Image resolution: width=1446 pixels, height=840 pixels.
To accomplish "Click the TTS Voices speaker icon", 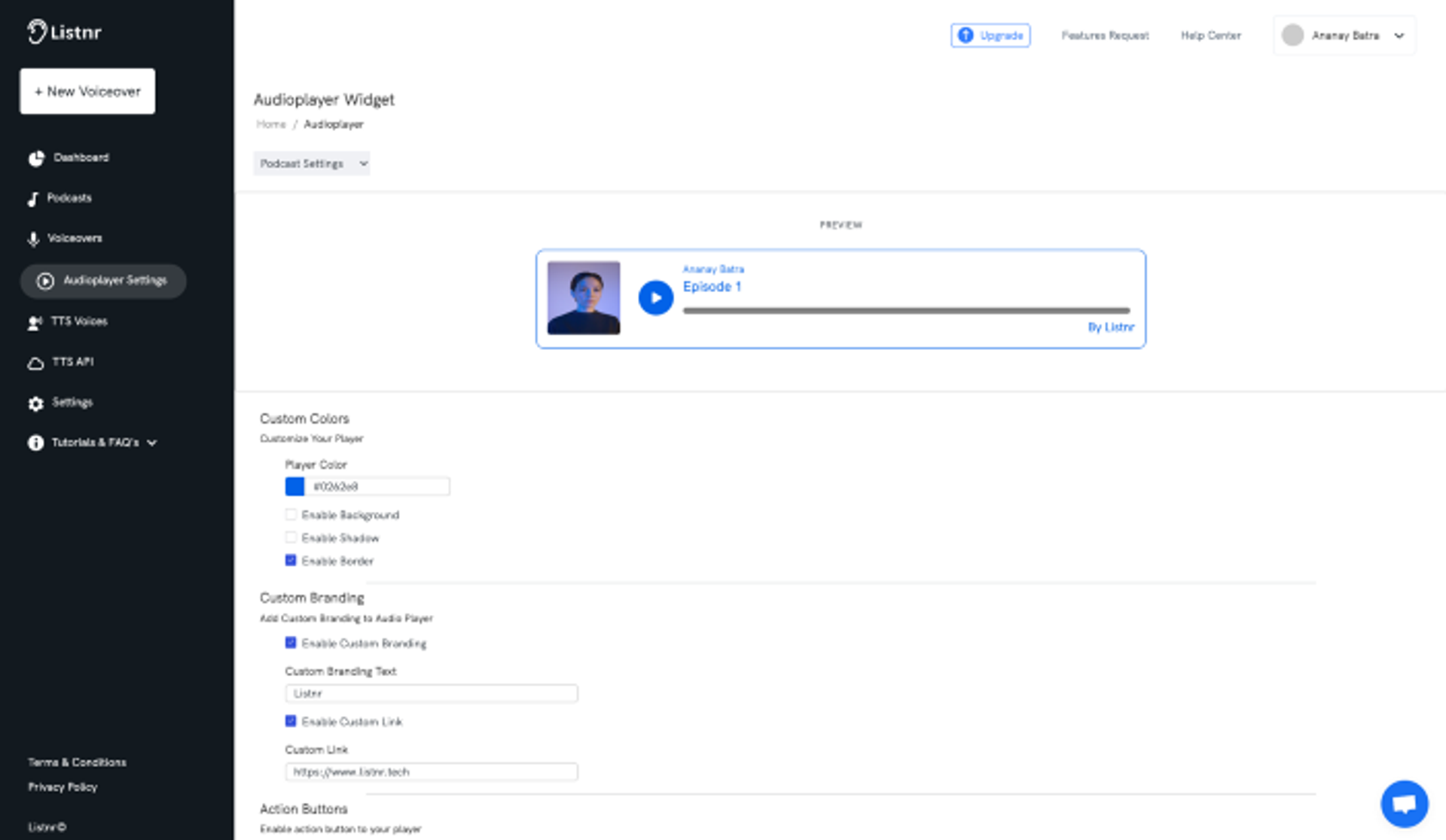I will pyautogui.click(x=35, y=322).
